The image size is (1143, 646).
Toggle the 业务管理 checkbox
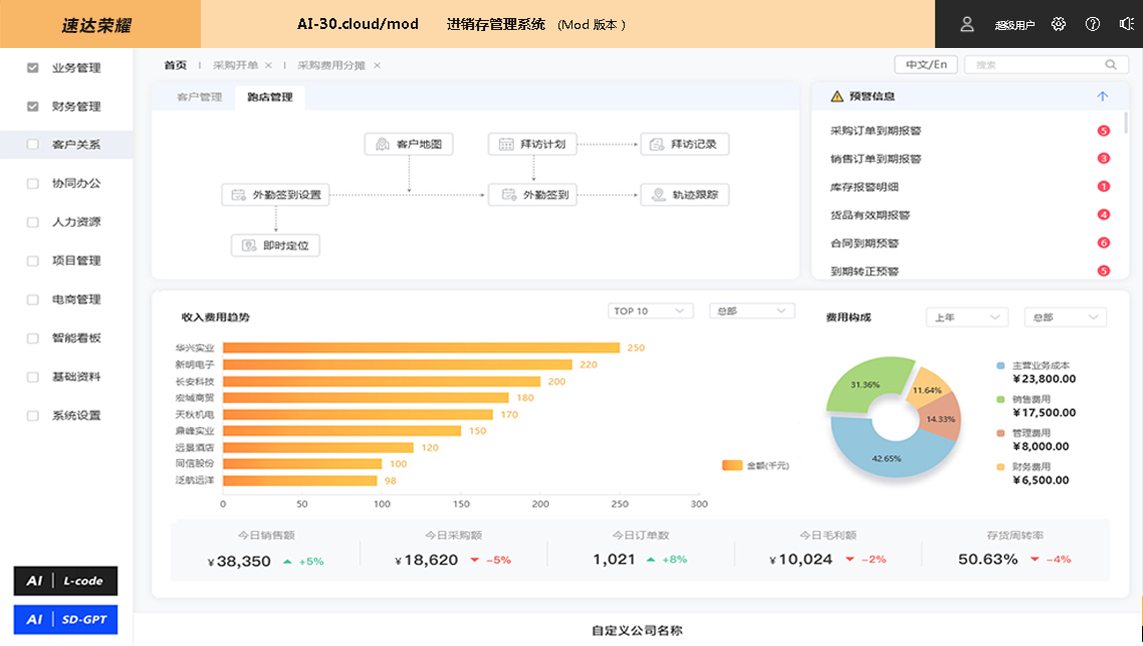tap(33, 68)
